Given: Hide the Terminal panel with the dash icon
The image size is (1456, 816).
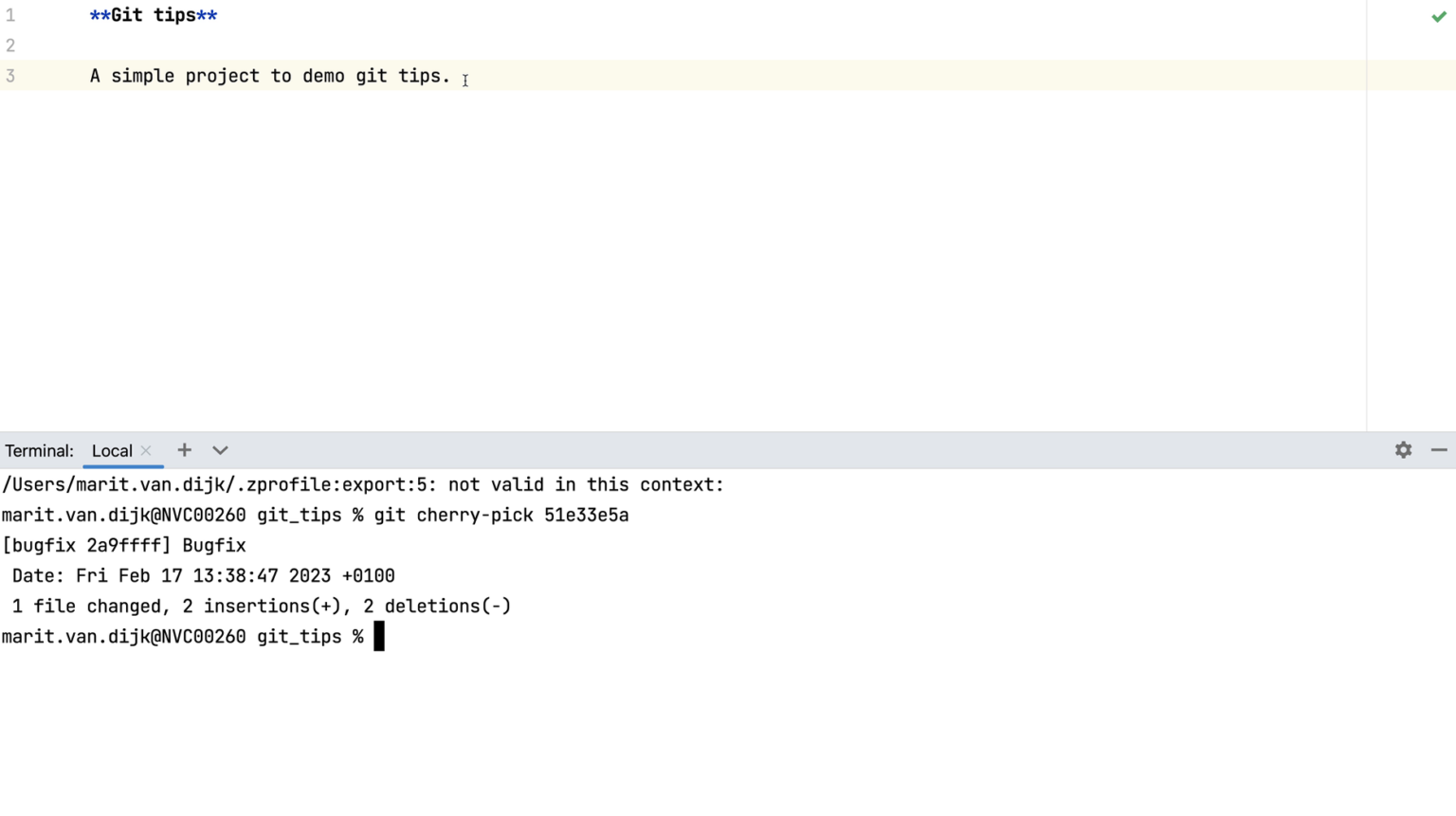Looking at the screenshot, I should tap(1438, 450).
